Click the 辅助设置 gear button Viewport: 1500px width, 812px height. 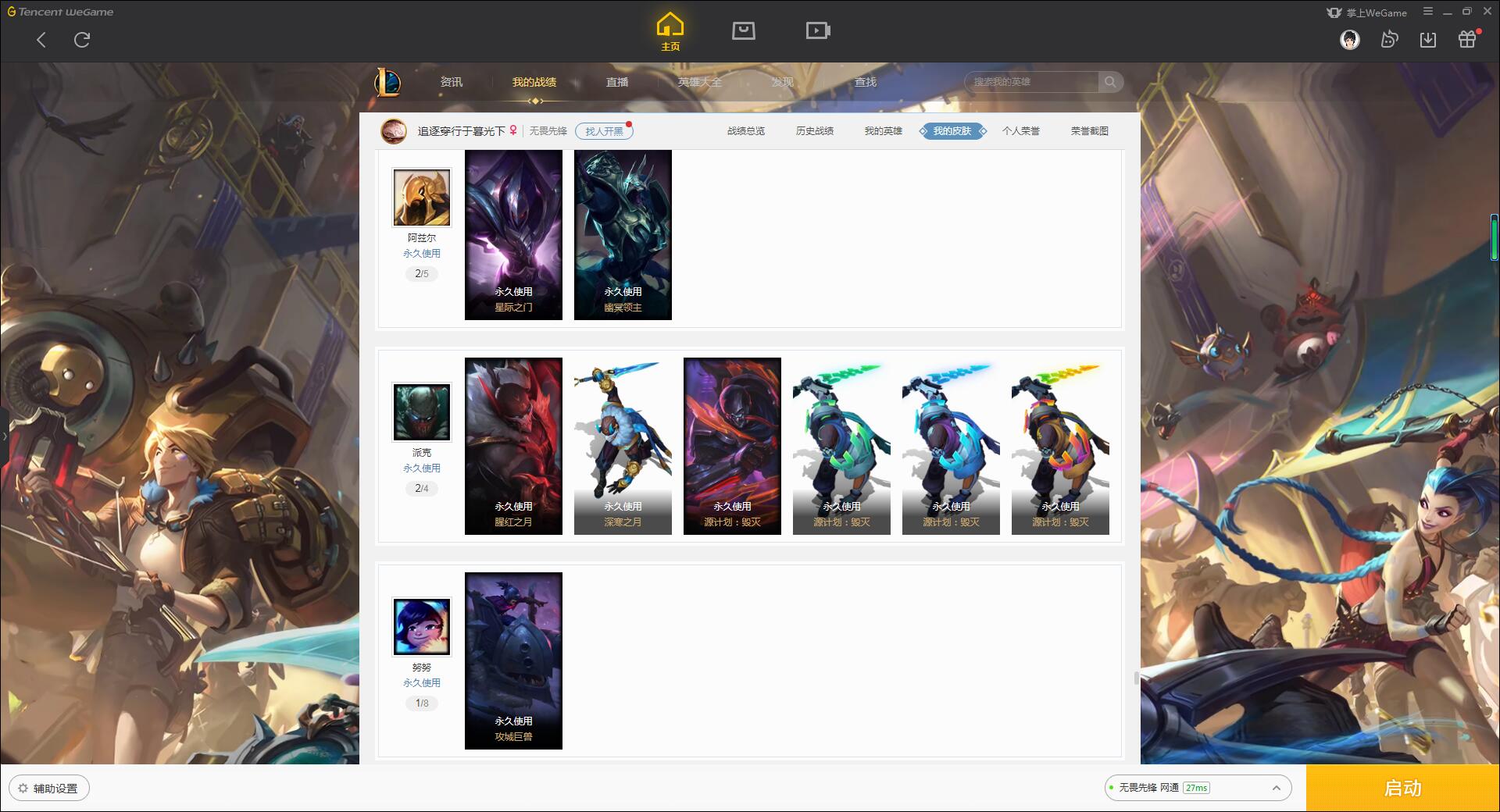click(49, 789)
